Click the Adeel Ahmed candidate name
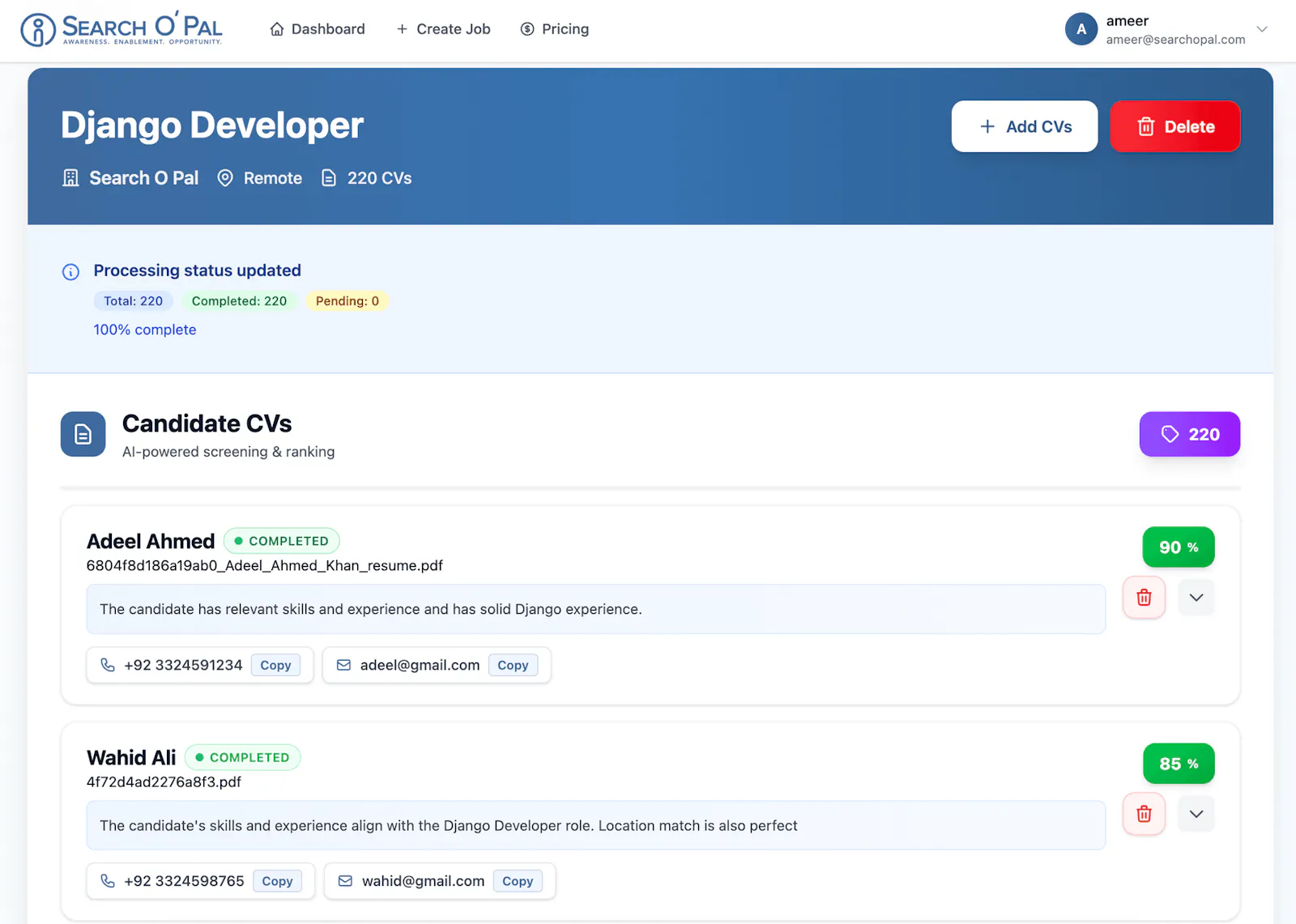The height and width of the screenshot is (924, 1296). (151, 541)
